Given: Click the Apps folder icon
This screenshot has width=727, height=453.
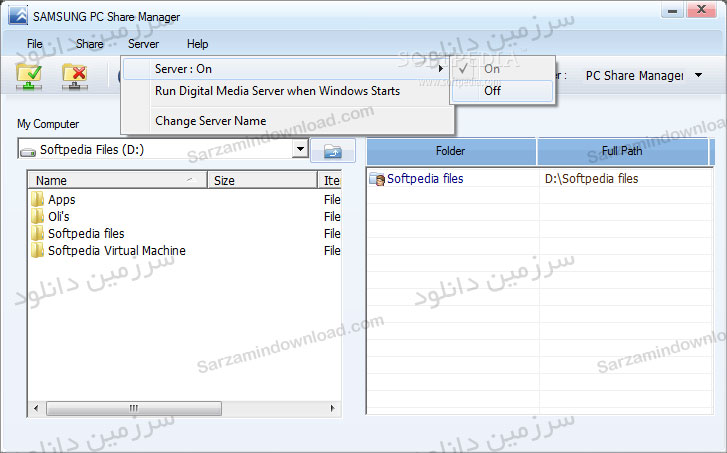Looking at the screenshot, I should click(x=38, y=199).
